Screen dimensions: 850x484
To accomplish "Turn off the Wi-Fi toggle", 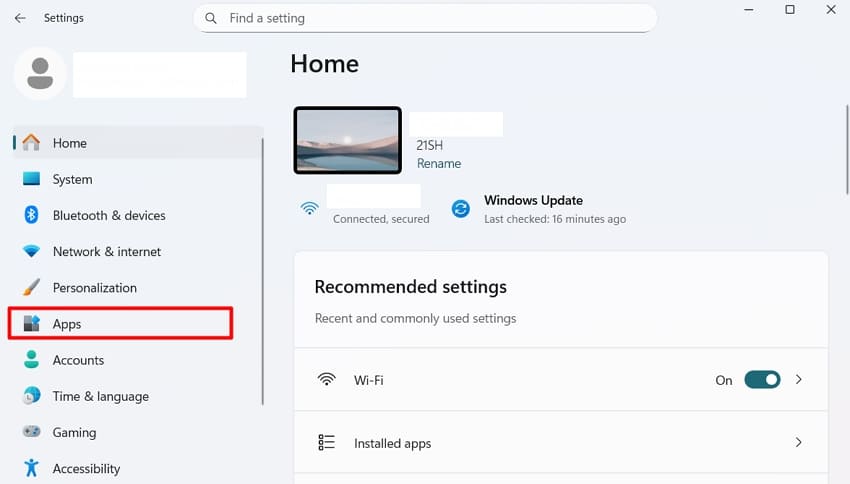I will [762, 379].
